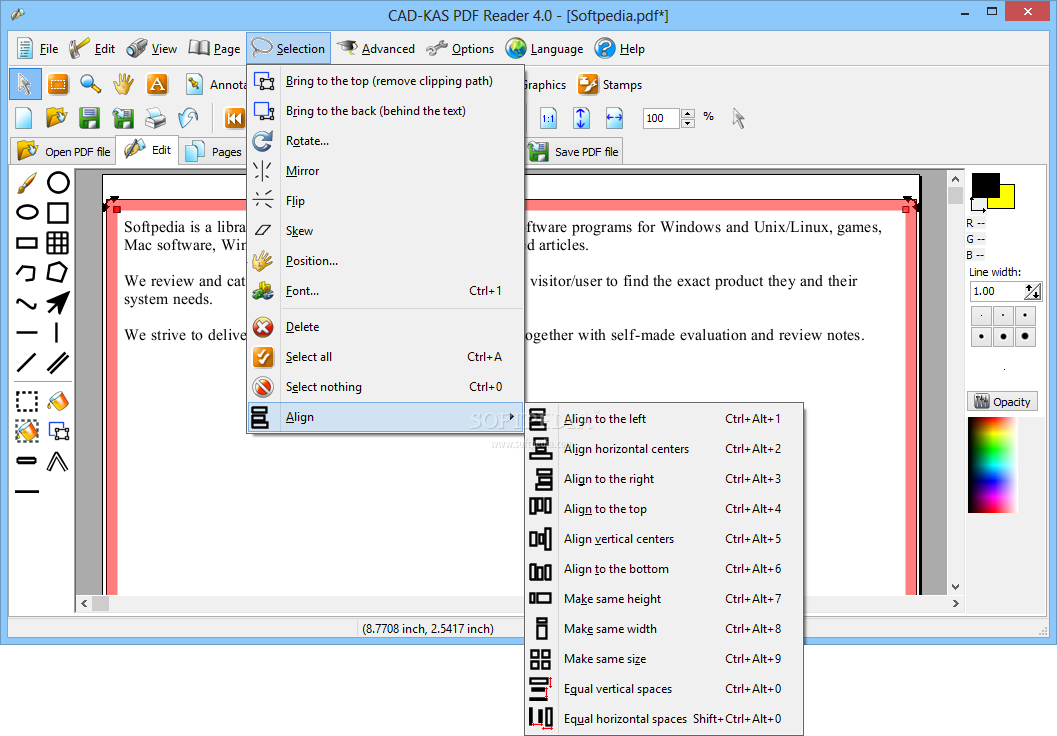Select the table grid drawing tool

pos(57,243)
